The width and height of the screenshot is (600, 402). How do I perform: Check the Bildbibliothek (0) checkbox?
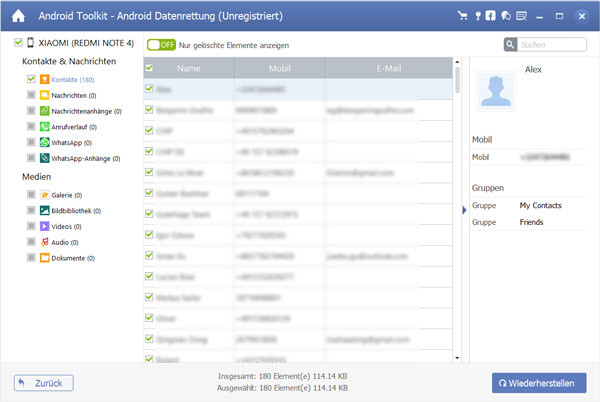[31, 210]
